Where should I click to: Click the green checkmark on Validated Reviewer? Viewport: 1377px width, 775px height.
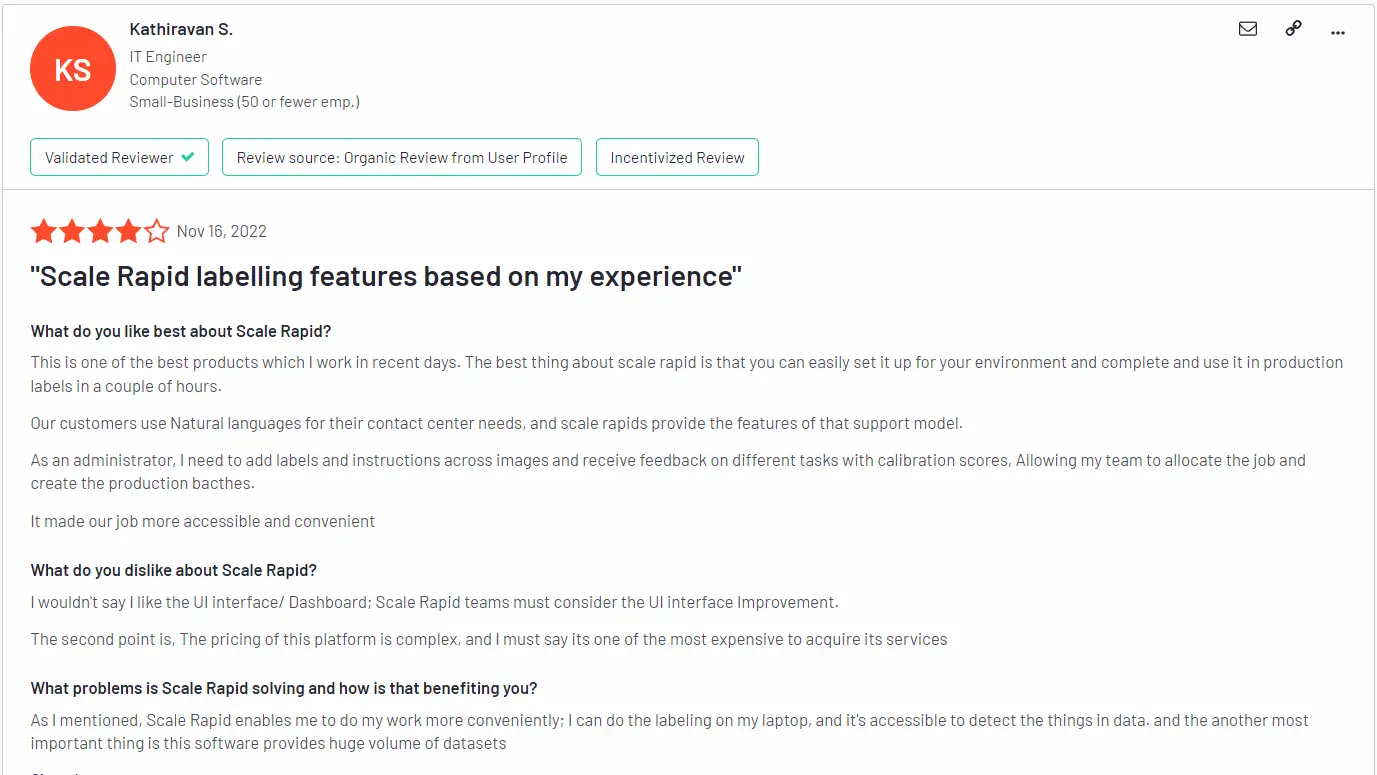(x=187, y=157)
